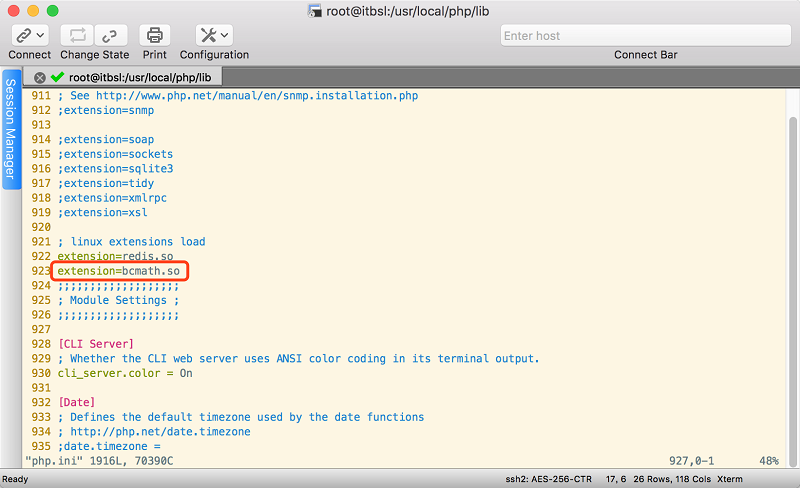Click 'ssh2: AES-256-CTR' in status bar

548,479
